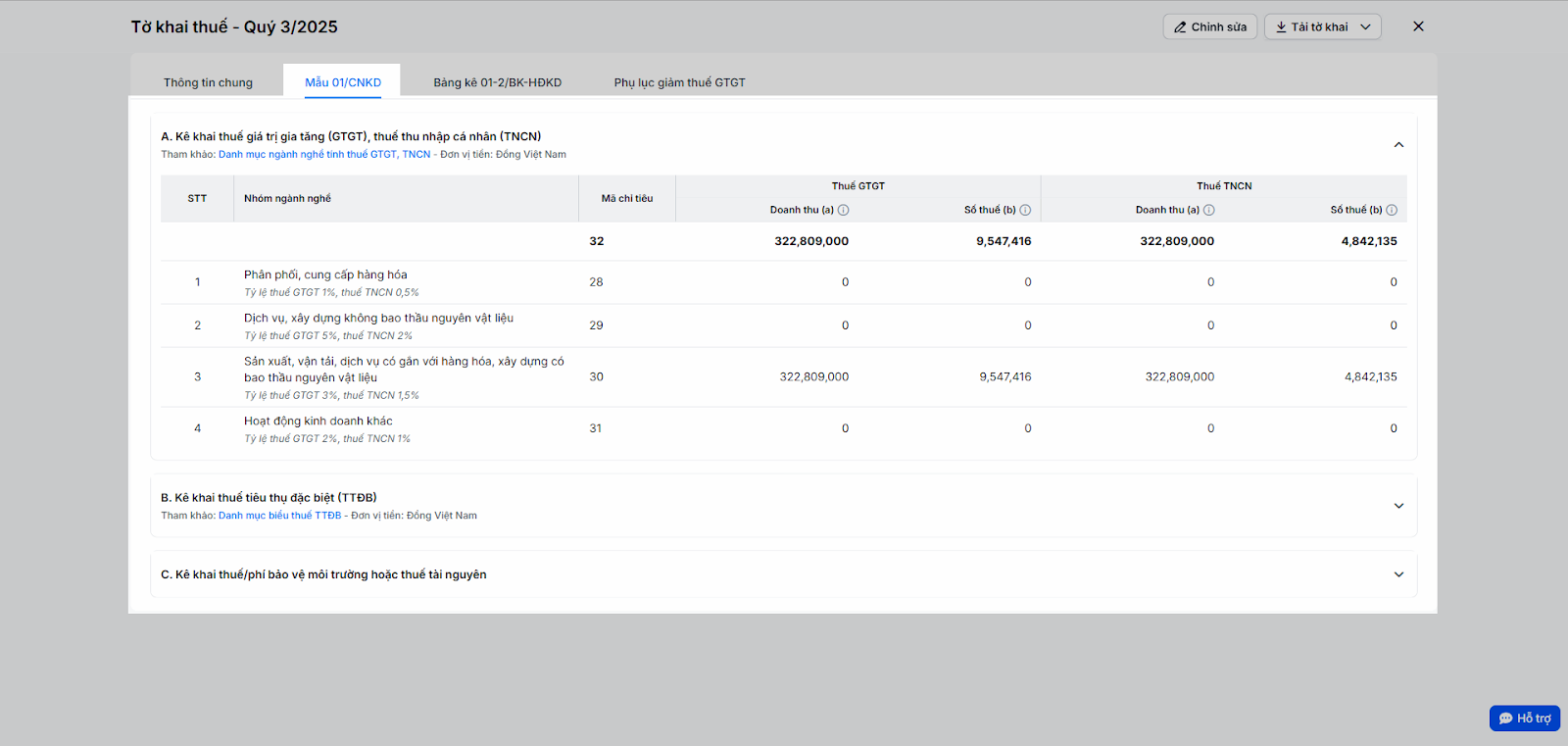This screenshot has height=746, width=1568.
Task: Expand section C bảo vệ môi trường
Action: (1398, 574)
